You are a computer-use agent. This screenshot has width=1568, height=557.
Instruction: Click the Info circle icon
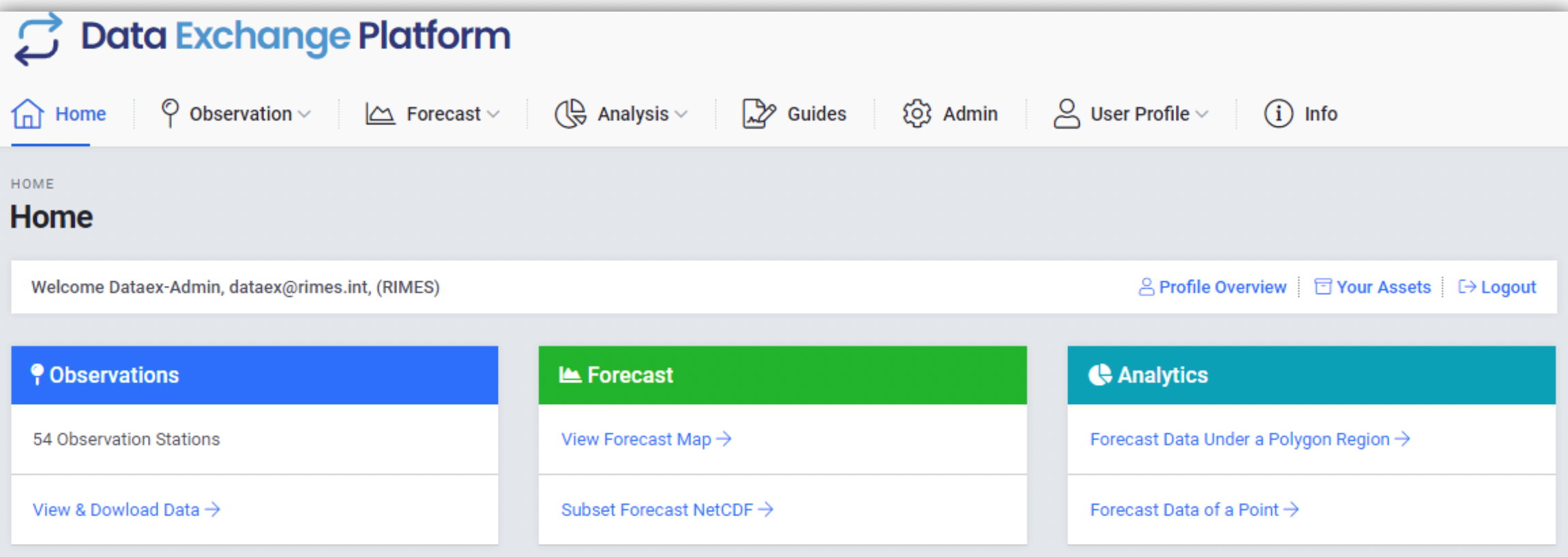coord(1278,114)
